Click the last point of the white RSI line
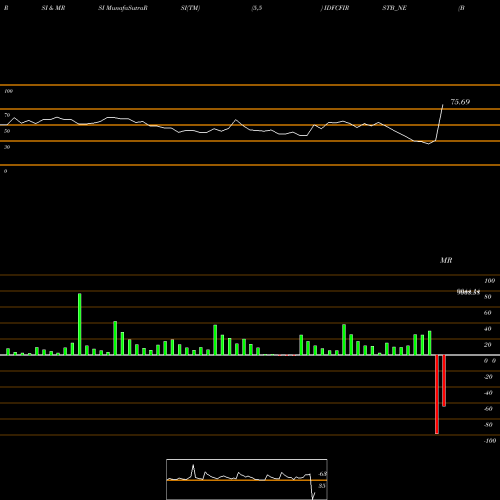This screenshot has height=500, width=500. 443,105
